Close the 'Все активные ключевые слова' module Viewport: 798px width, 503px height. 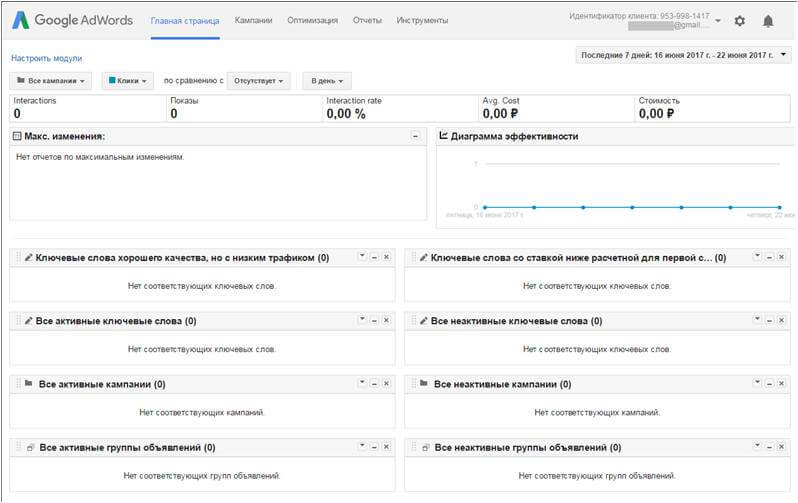(386, 320)
